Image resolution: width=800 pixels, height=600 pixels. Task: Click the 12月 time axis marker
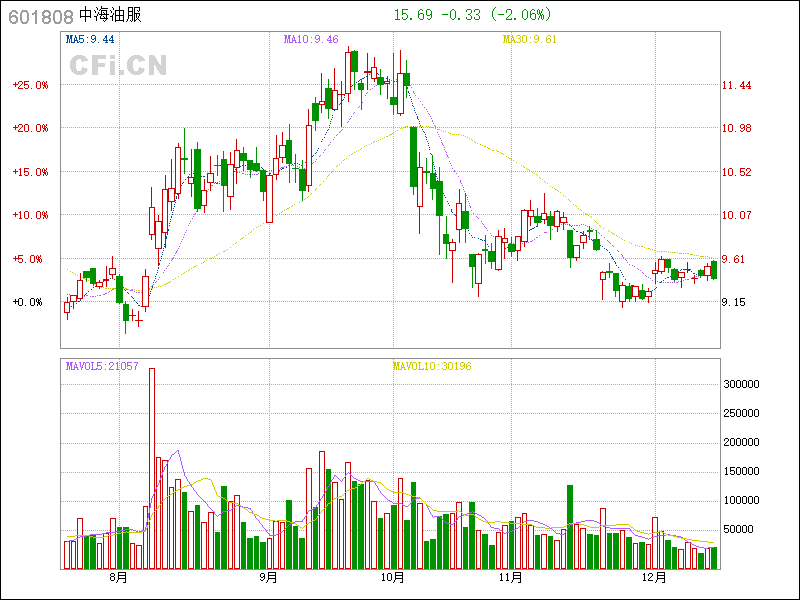pos(655,578)
